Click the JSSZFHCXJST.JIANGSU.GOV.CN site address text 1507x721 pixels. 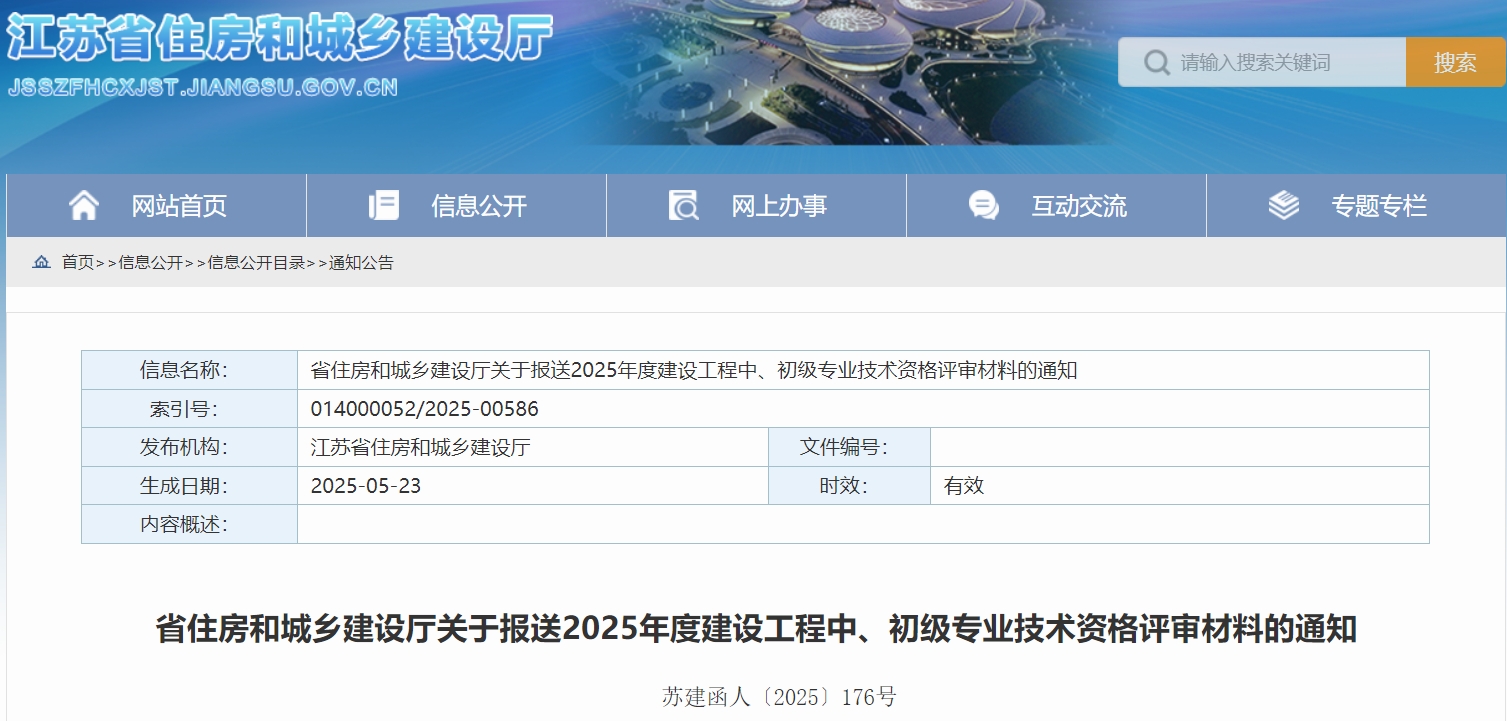203,87
